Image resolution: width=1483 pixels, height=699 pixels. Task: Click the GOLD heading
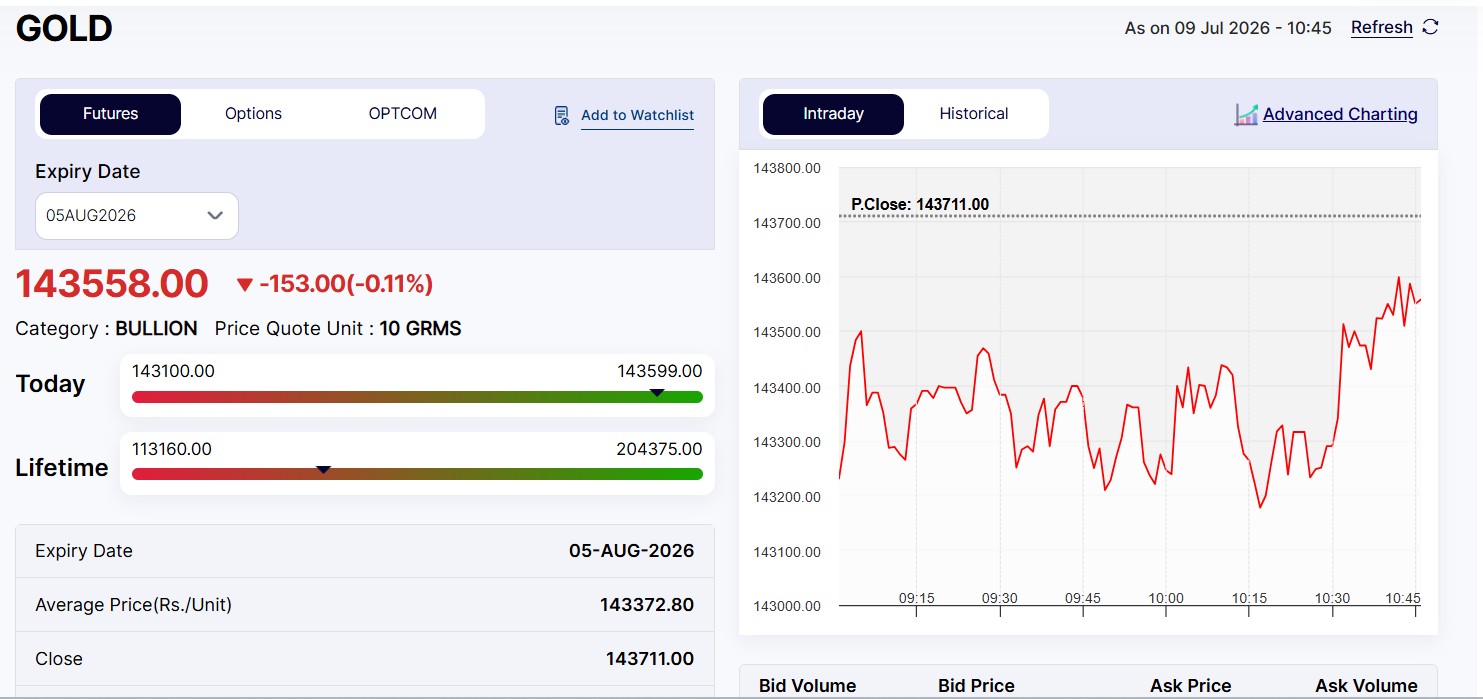[64, 29]
